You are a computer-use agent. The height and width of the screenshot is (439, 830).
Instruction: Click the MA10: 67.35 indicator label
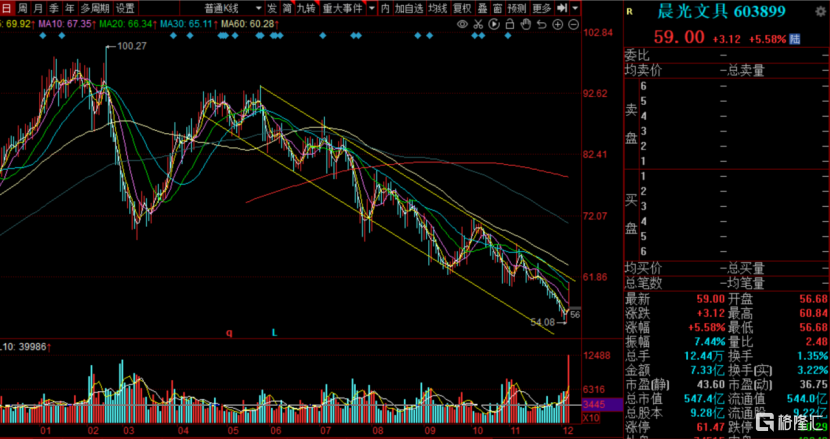point(66,24)
